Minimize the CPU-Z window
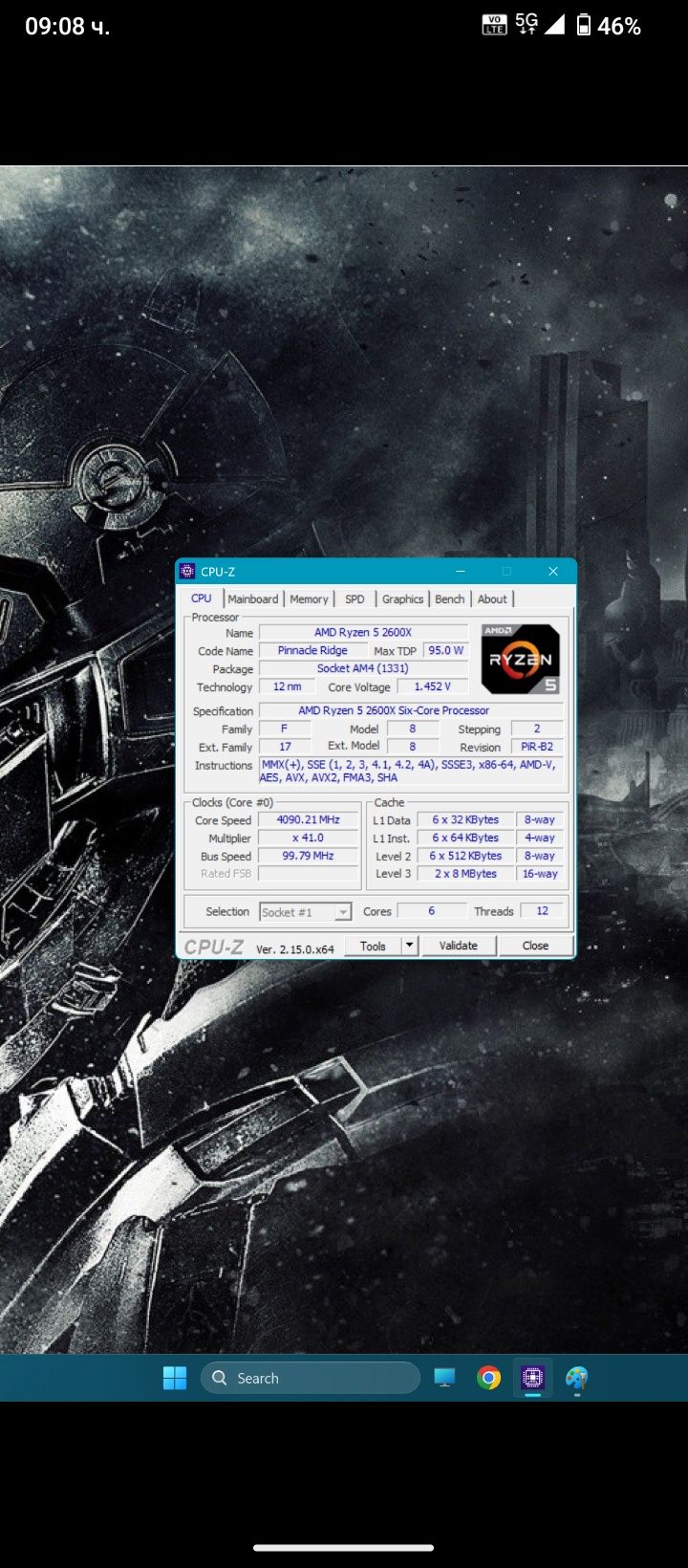The height and width of the screenshot is (1568, 688). (x=461, y=572)
